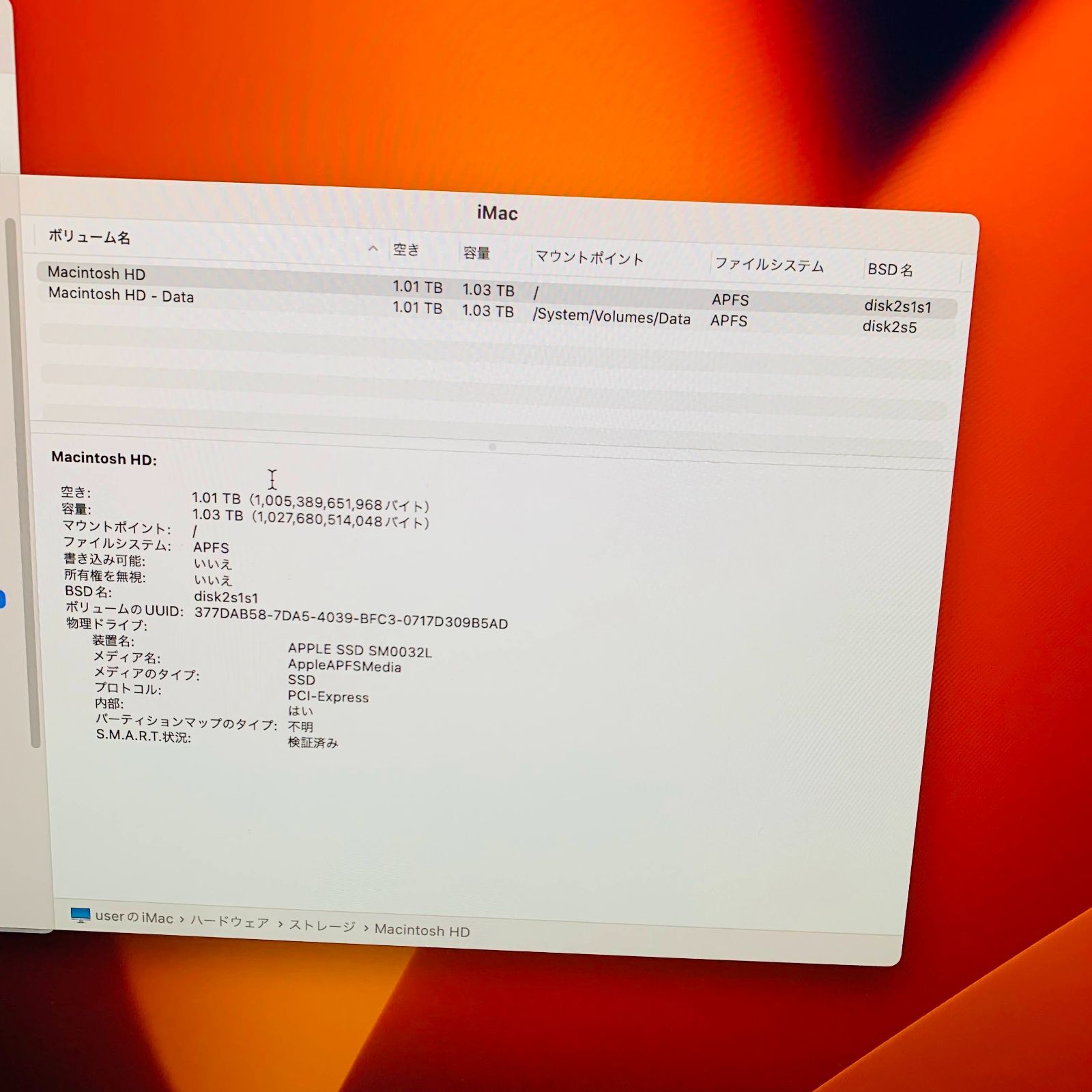Screen dimensions: 1092x1092
Task: Click the sort arrow in volume name header
Action: pos(373,248)
